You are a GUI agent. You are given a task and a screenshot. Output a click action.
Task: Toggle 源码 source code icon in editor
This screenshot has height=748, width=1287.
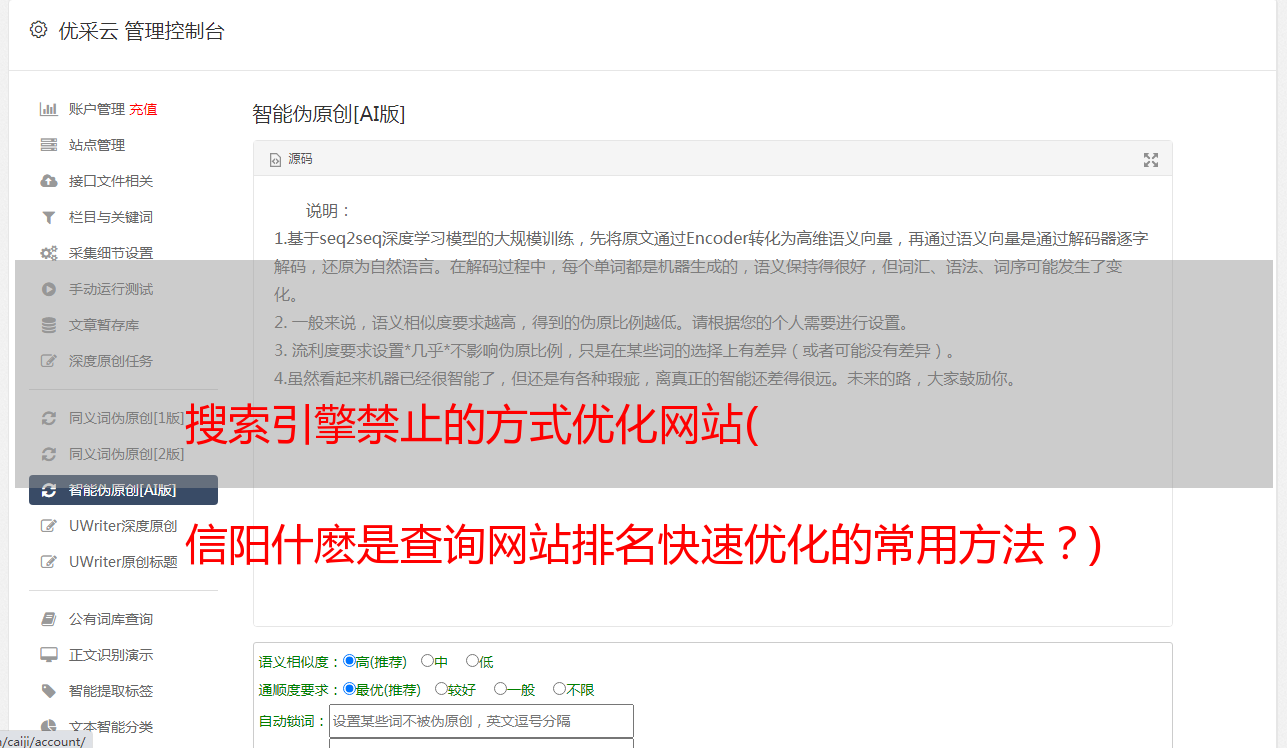275,160
